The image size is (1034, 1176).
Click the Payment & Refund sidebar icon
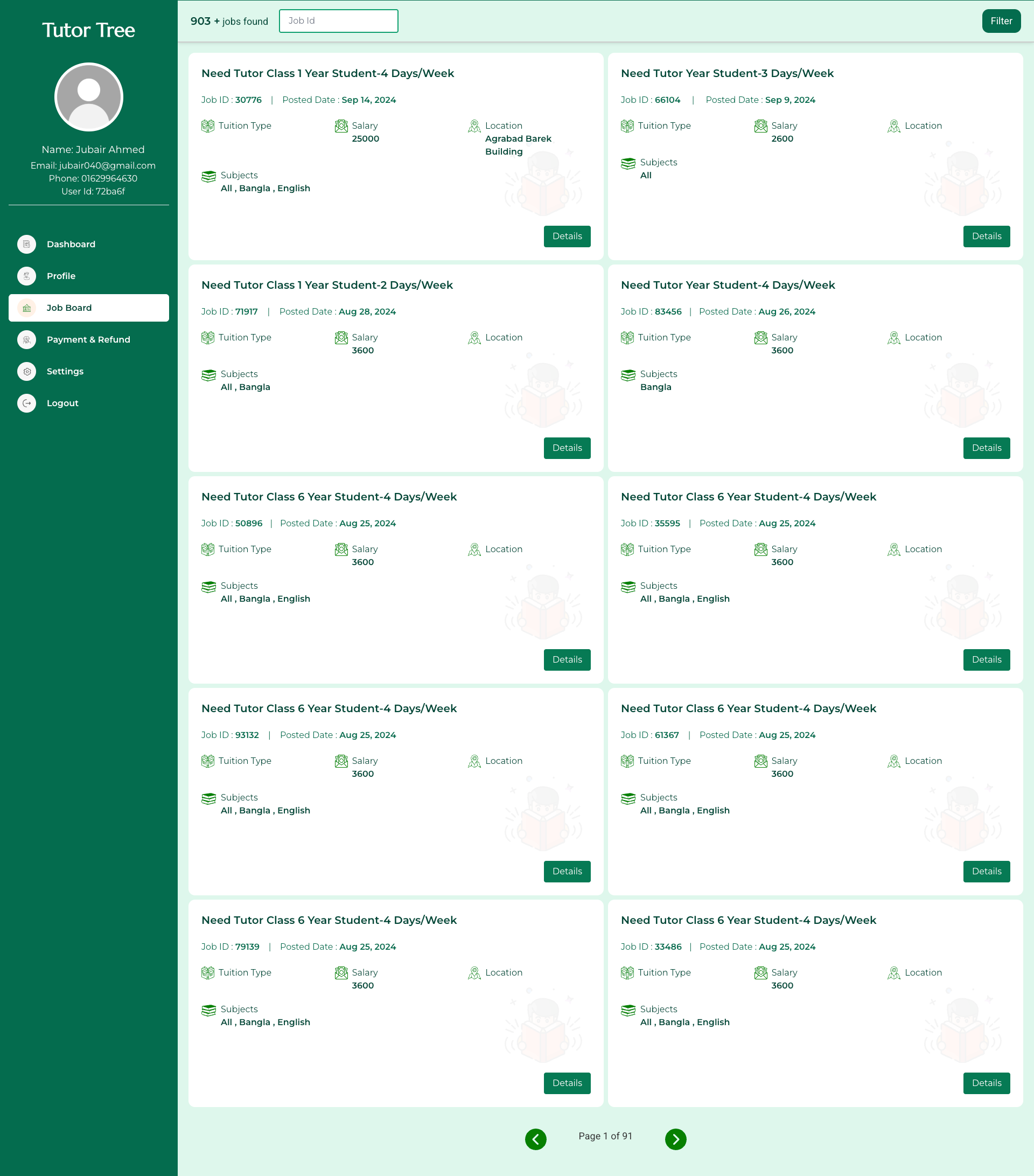point(26,339)
